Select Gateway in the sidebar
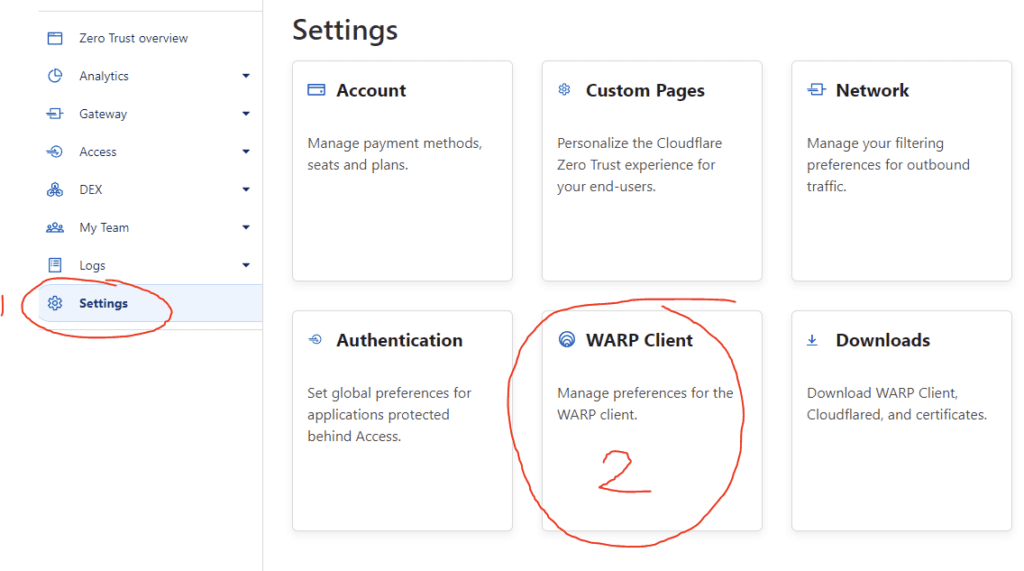 [103, 114]
